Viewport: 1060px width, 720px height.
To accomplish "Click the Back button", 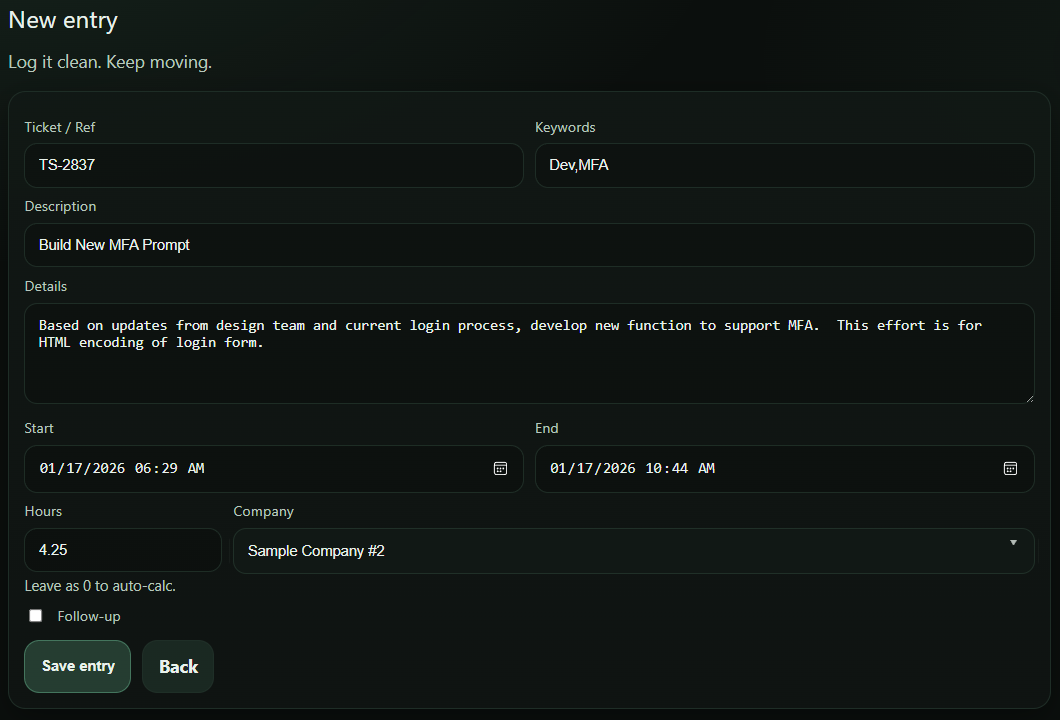I will click(x=177, y=666).
